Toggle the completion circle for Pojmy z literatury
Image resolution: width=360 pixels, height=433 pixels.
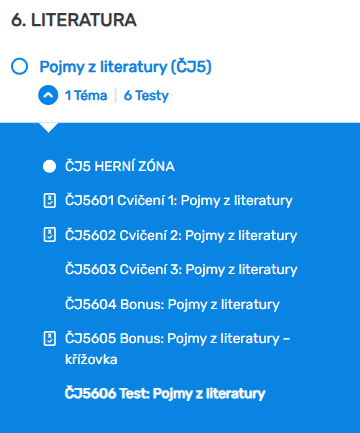[x=19, y=66]
